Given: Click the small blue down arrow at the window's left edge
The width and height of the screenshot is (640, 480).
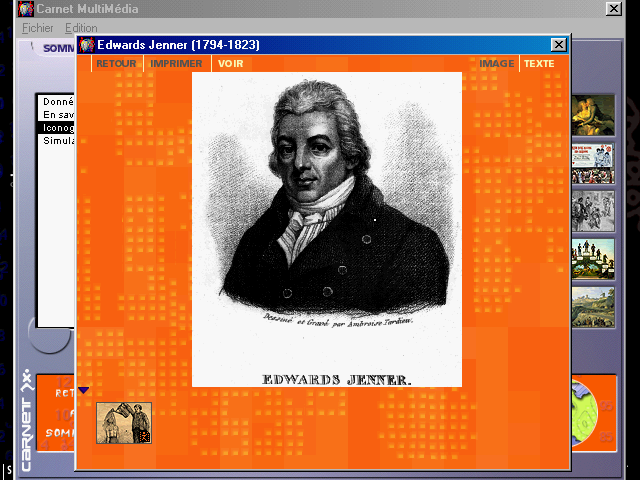Looking at the screenshot, I should click(84, 391).
